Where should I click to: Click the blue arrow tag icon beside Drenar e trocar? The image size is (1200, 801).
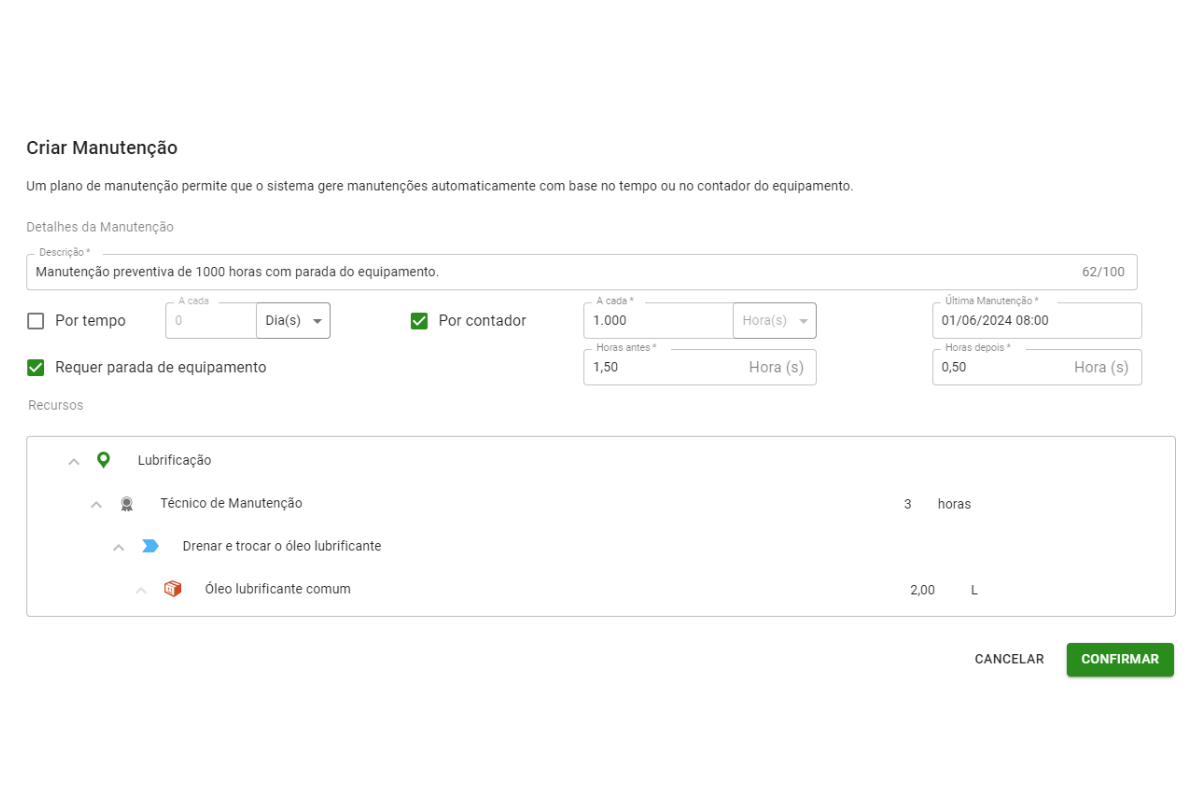(150, 546)
